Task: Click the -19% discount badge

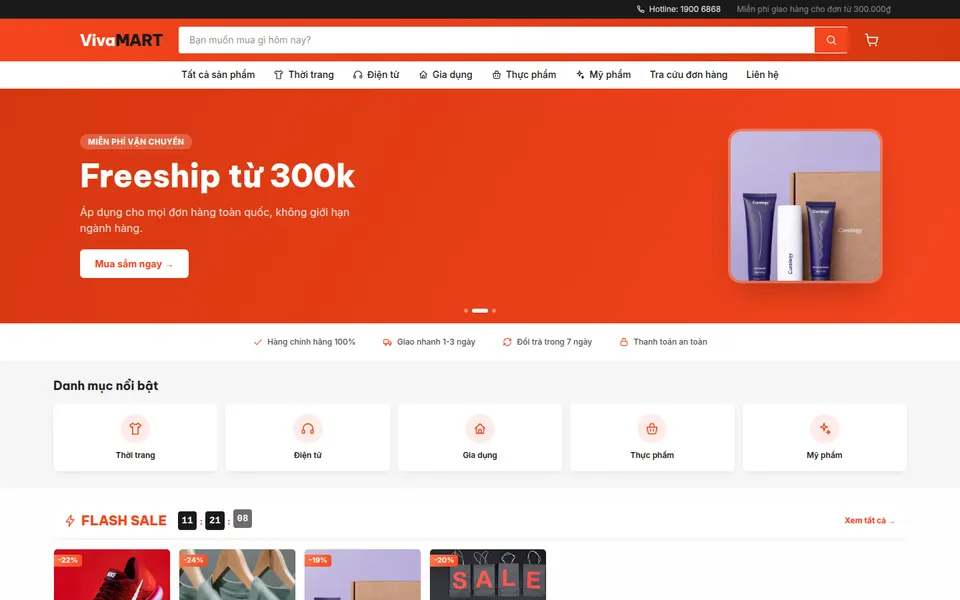Action: tap(318, 560)
